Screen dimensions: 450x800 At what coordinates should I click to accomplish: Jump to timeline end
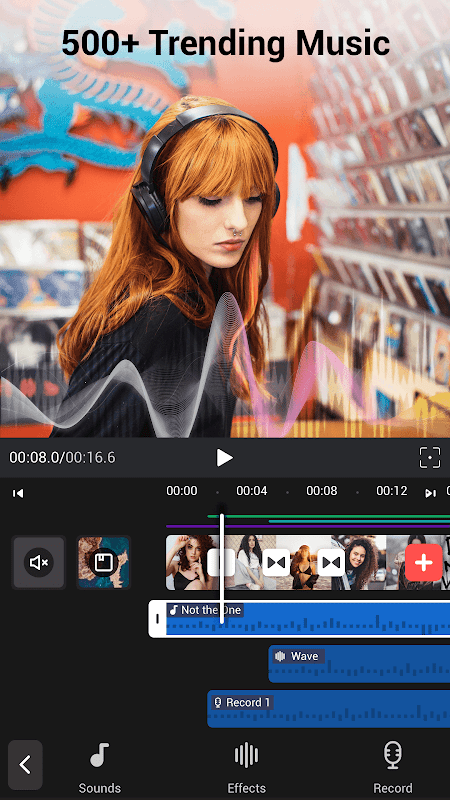click(431, 493)
